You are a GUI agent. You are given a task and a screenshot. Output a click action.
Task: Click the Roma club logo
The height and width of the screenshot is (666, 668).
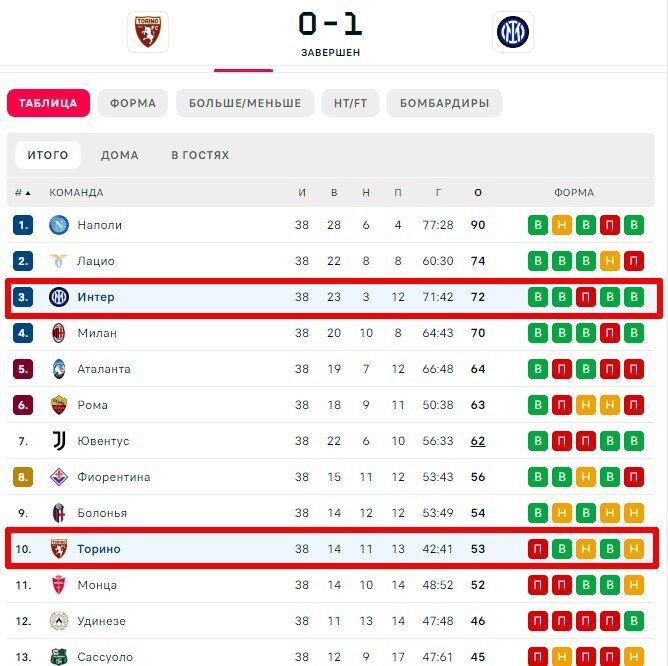click(x=59, y=405)
